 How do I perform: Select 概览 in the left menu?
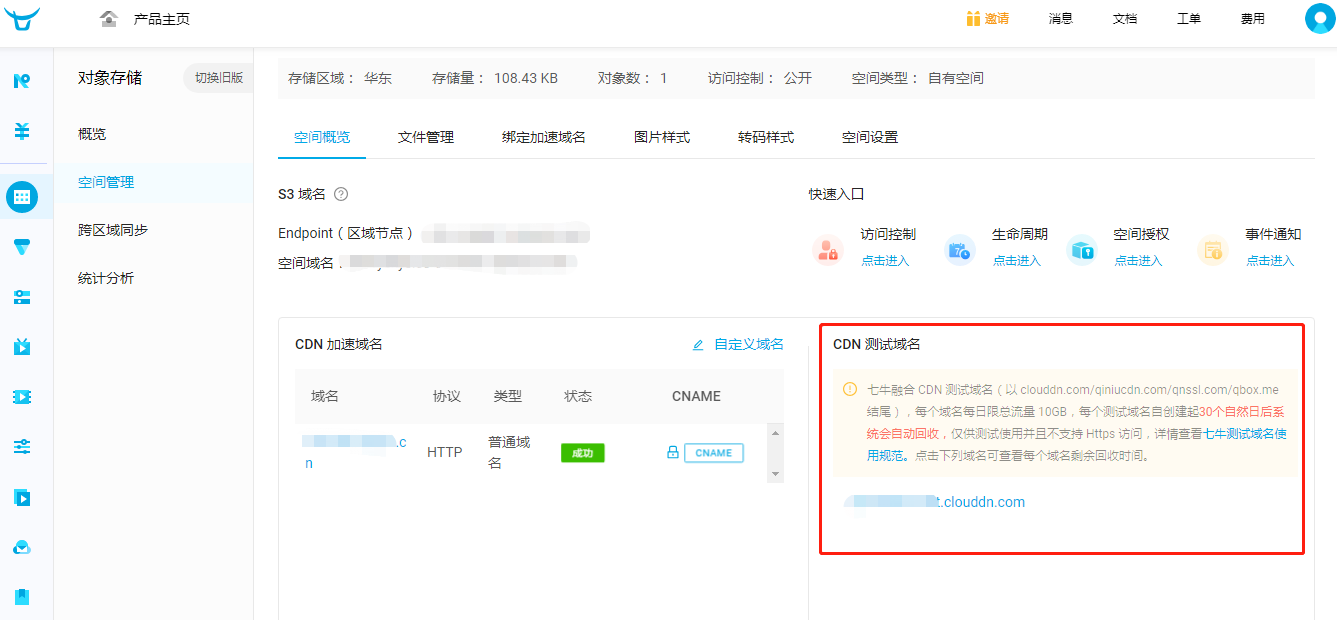(92, 134)
